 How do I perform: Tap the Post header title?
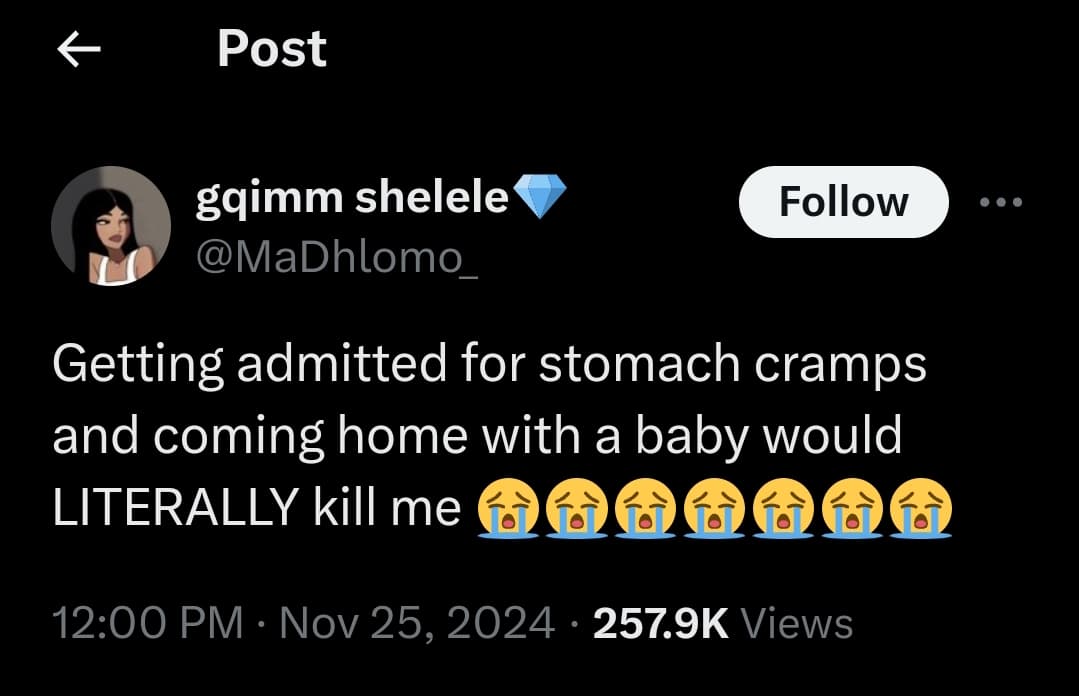tap(271, 49)
